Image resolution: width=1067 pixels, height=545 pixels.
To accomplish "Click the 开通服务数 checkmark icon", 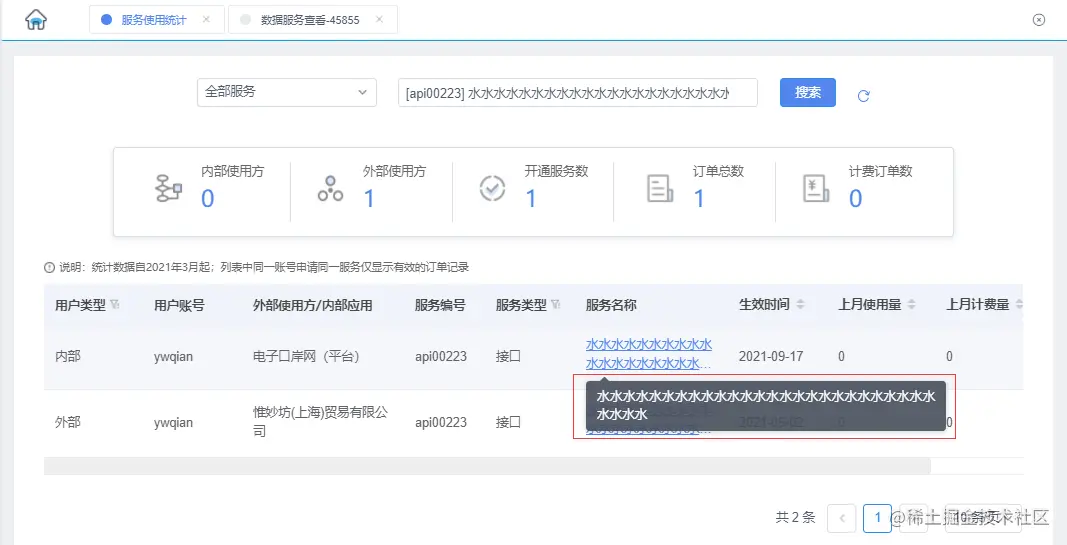I will 492,188.
